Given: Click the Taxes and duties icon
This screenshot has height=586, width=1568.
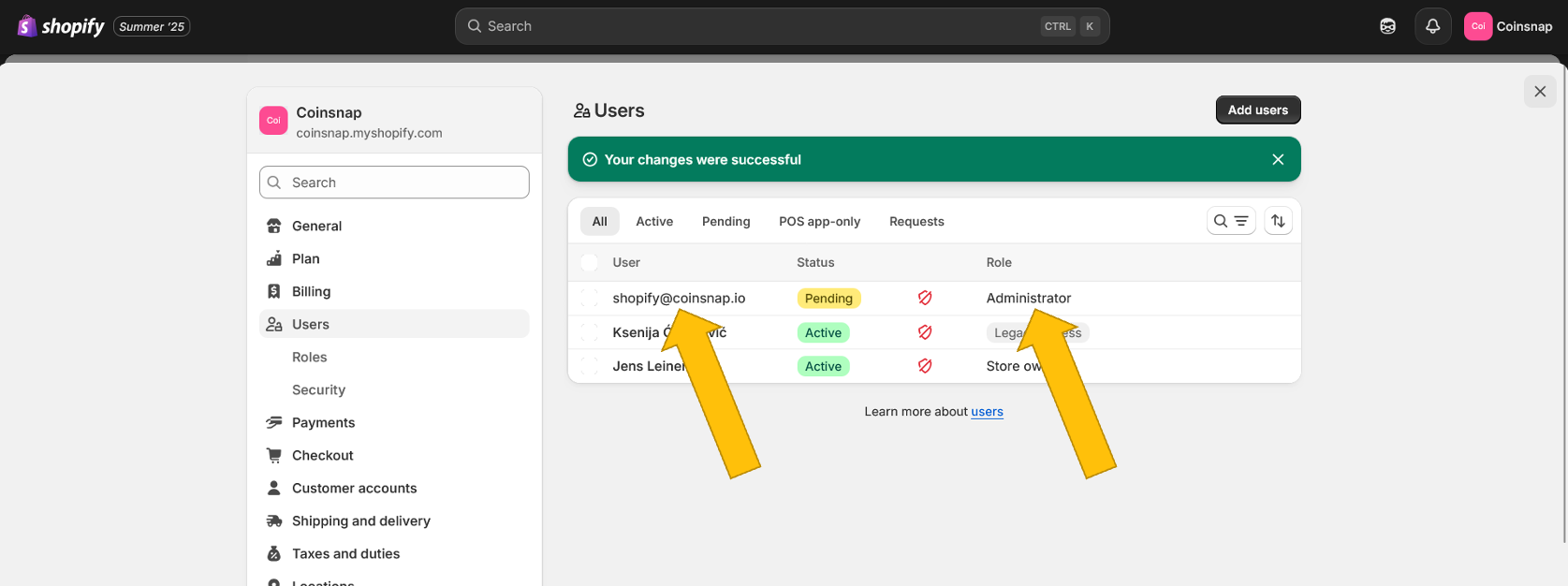Looking at the screenshot, I should [x=274, y=553].
